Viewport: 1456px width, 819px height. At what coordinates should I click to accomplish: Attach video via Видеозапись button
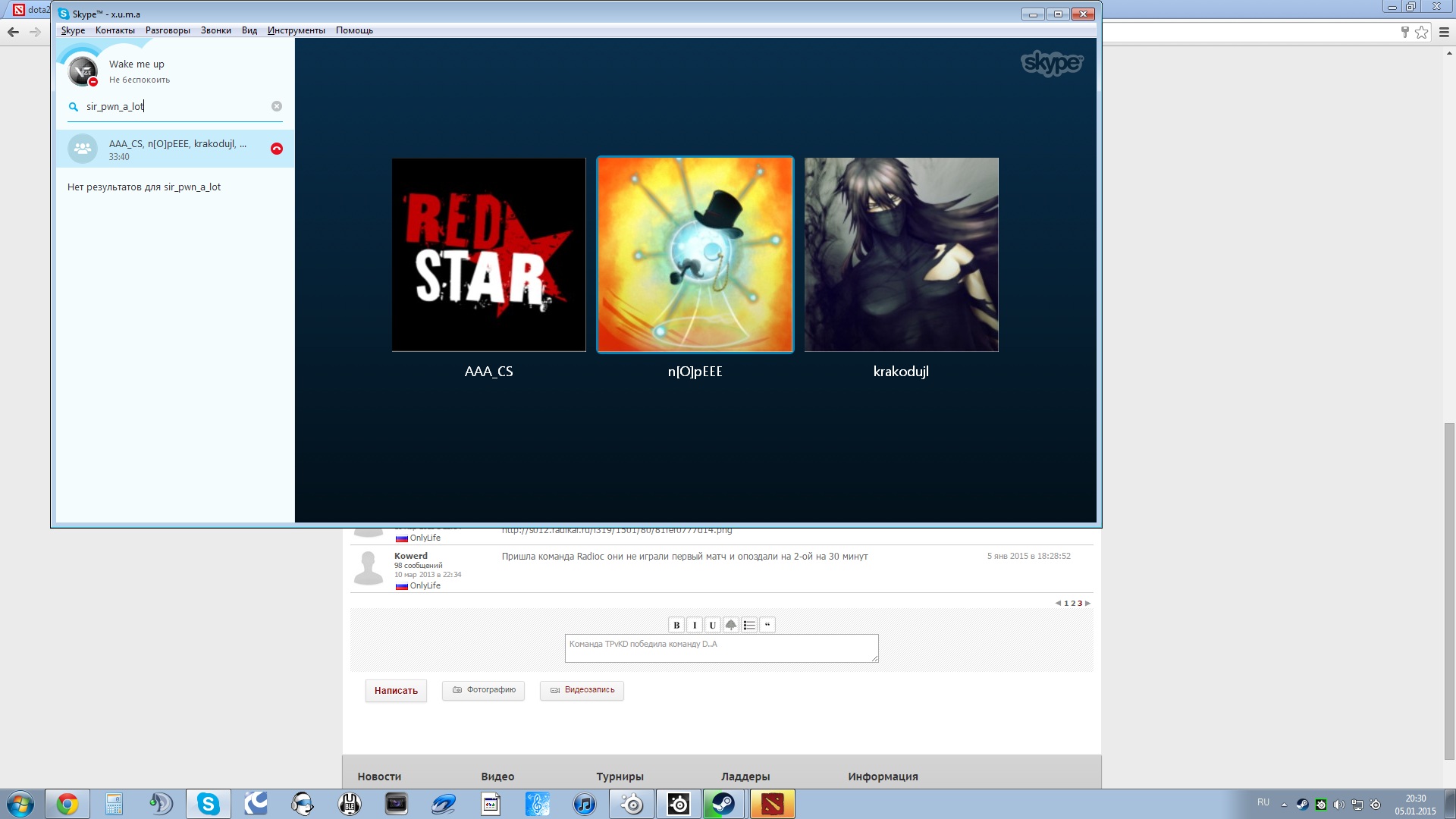(582, 690)
